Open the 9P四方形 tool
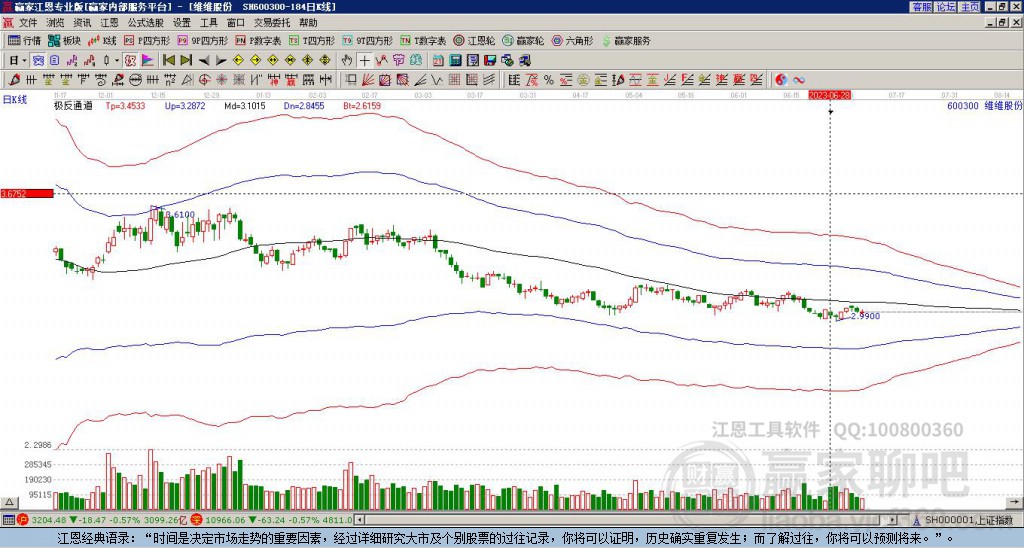Viewport: 1024px width, 548px height. pos(202,40)
